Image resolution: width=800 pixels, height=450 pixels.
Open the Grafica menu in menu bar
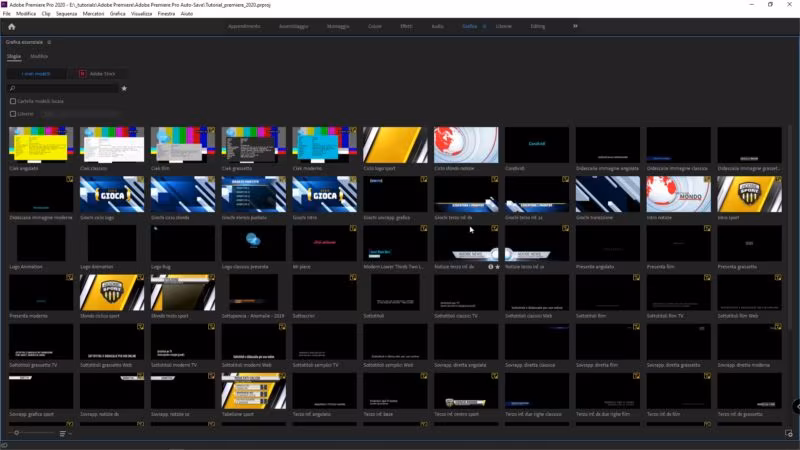coord(117,14)
